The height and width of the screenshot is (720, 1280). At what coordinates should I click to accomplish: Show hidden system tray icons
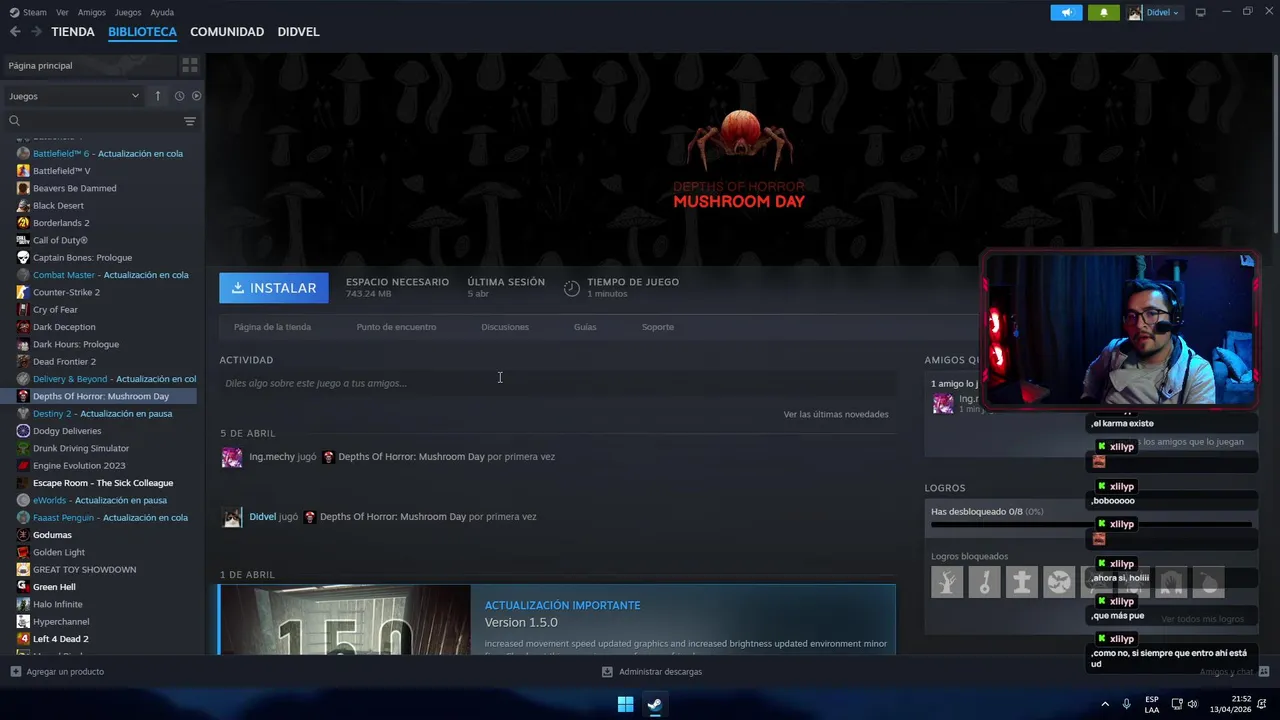coord(1105,704)
